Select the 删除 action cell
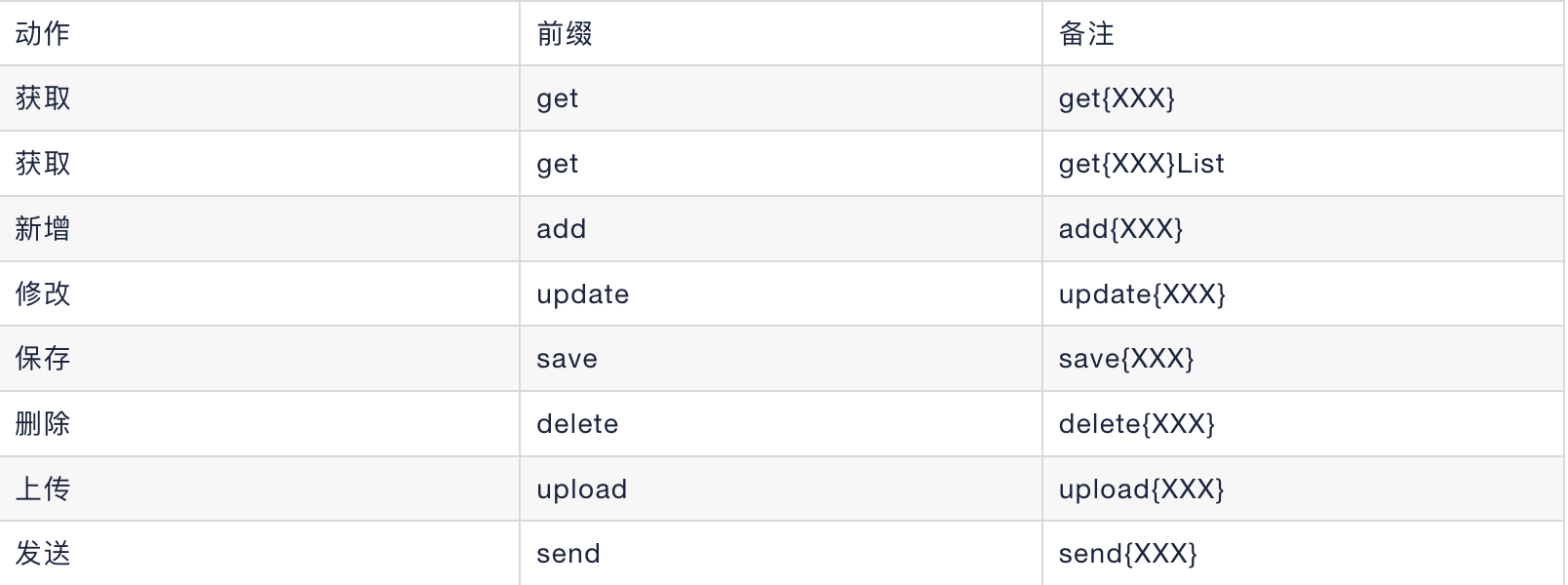Screen dimensions: 1568x585 43,424
